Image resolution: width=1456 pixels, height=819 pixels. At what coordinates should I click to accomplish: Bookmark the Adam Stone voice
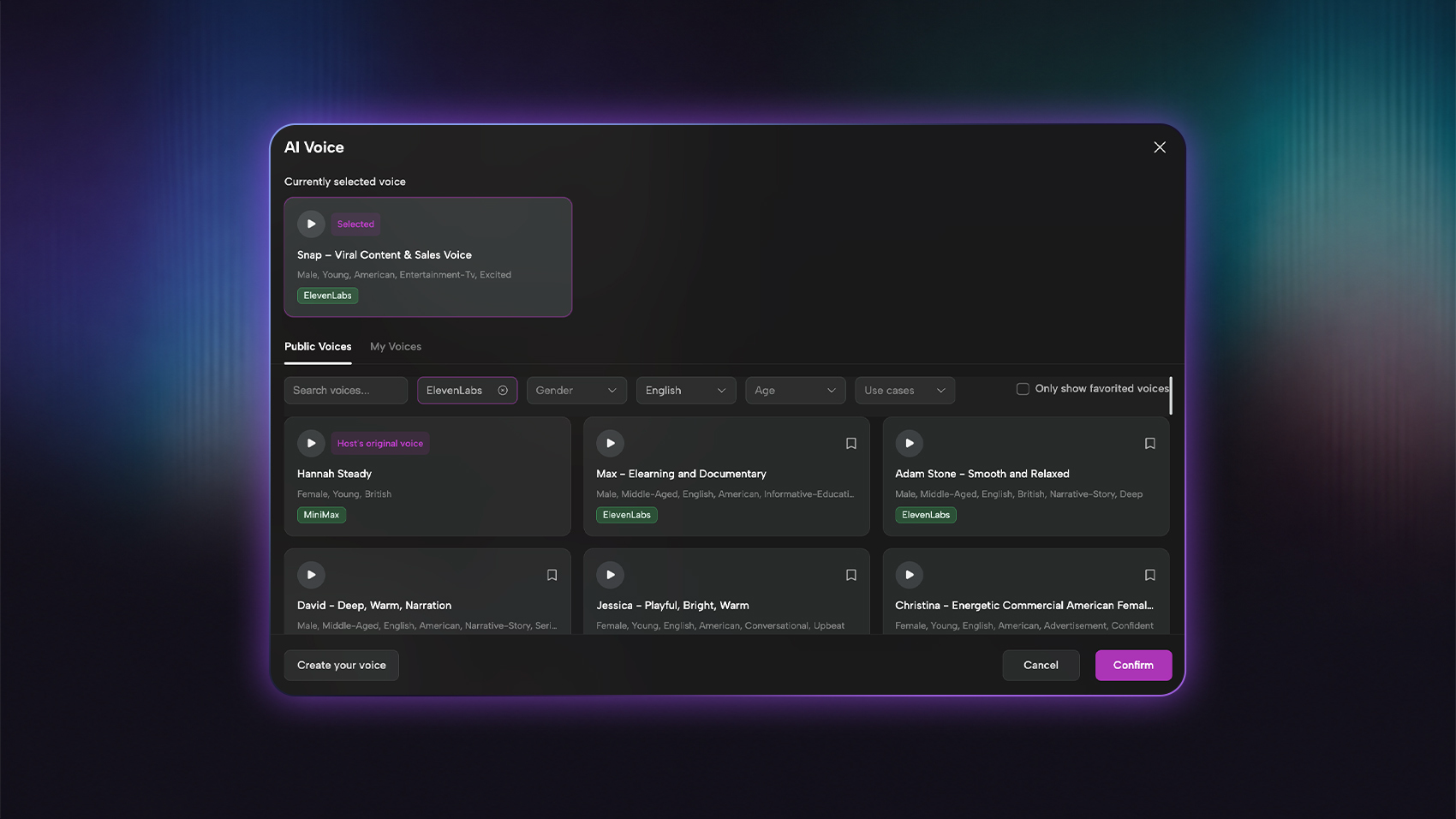click(1149, 443)
